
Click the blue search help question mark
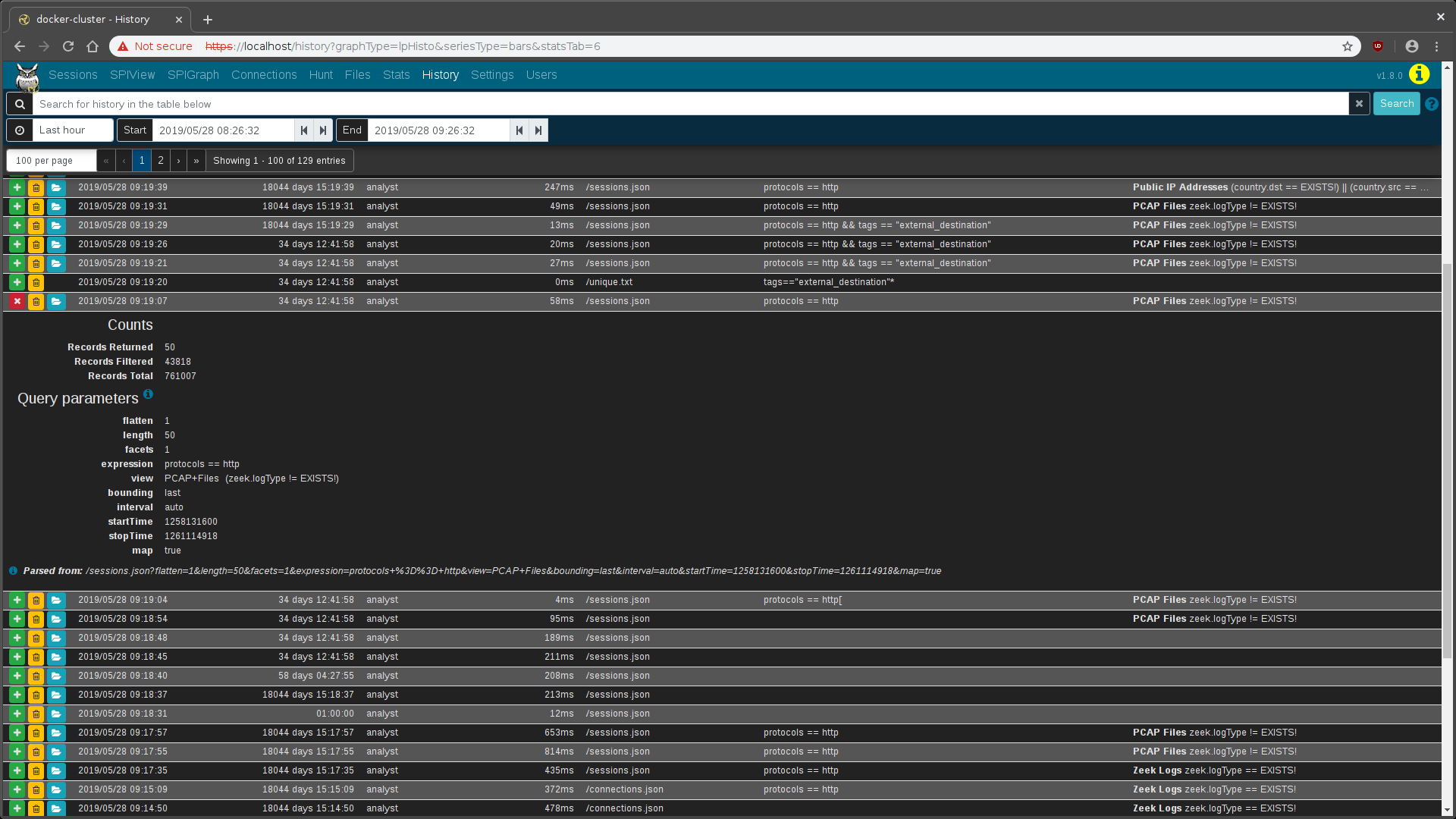coord(1432,105)
